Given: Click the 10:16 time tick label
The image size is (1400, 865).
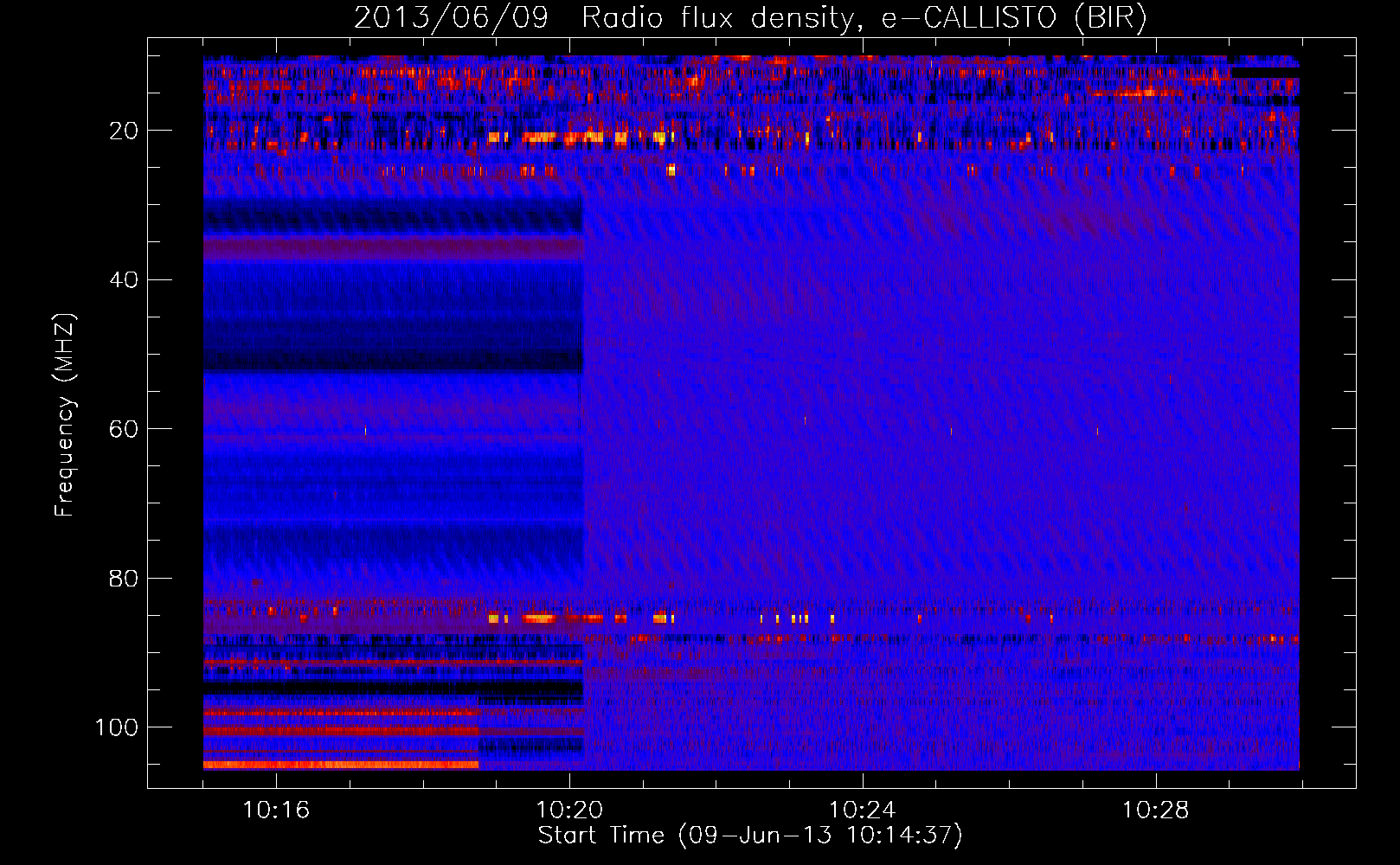Looking at the screenshot, I should click(x=276, y=811).
